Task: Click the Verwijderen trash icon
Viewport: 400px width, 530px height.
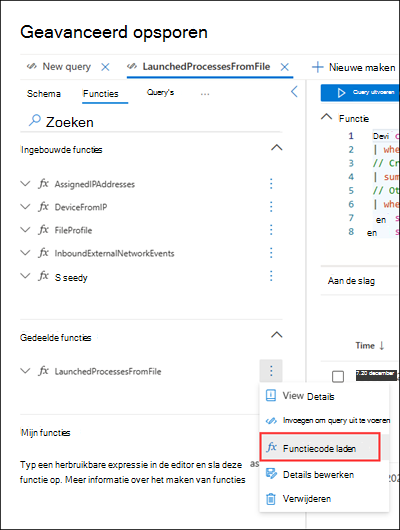Action: tap(271, 499)
